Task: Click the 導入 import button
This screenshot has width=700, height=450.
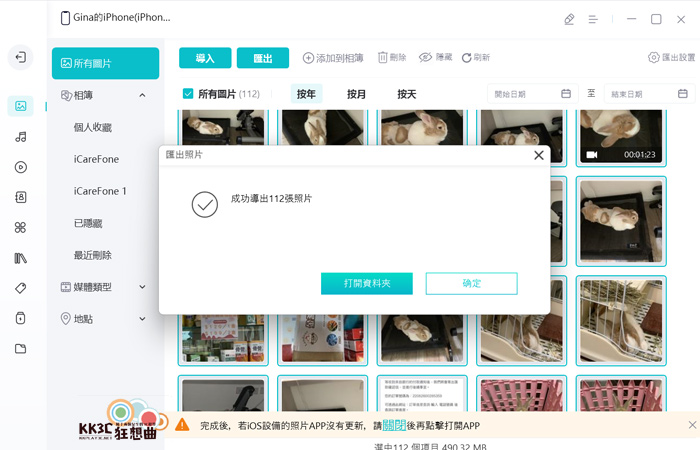Action: [205, 58]
